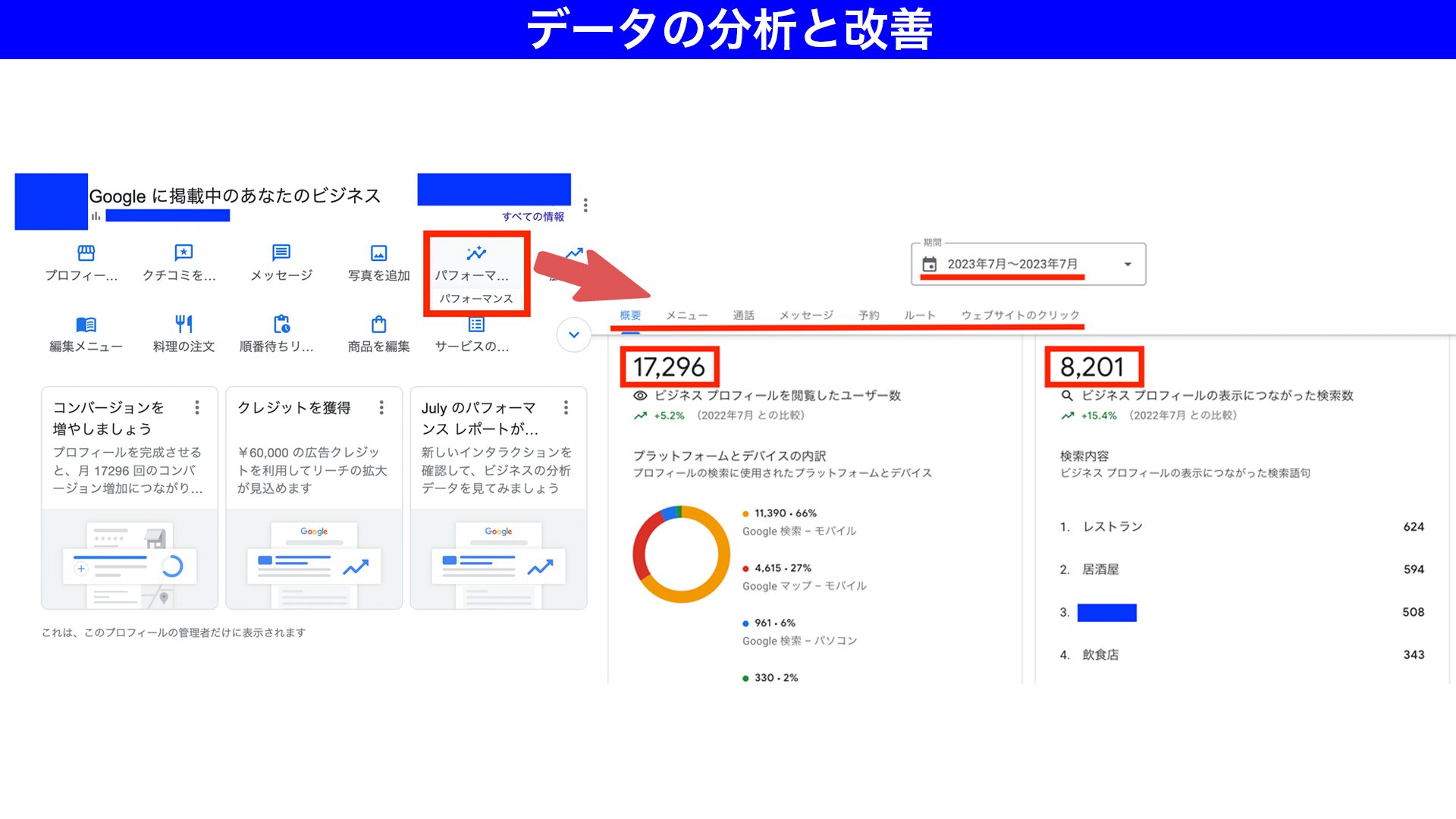
Task: Click the 写真を追加 icon
Action: [377, 254]
